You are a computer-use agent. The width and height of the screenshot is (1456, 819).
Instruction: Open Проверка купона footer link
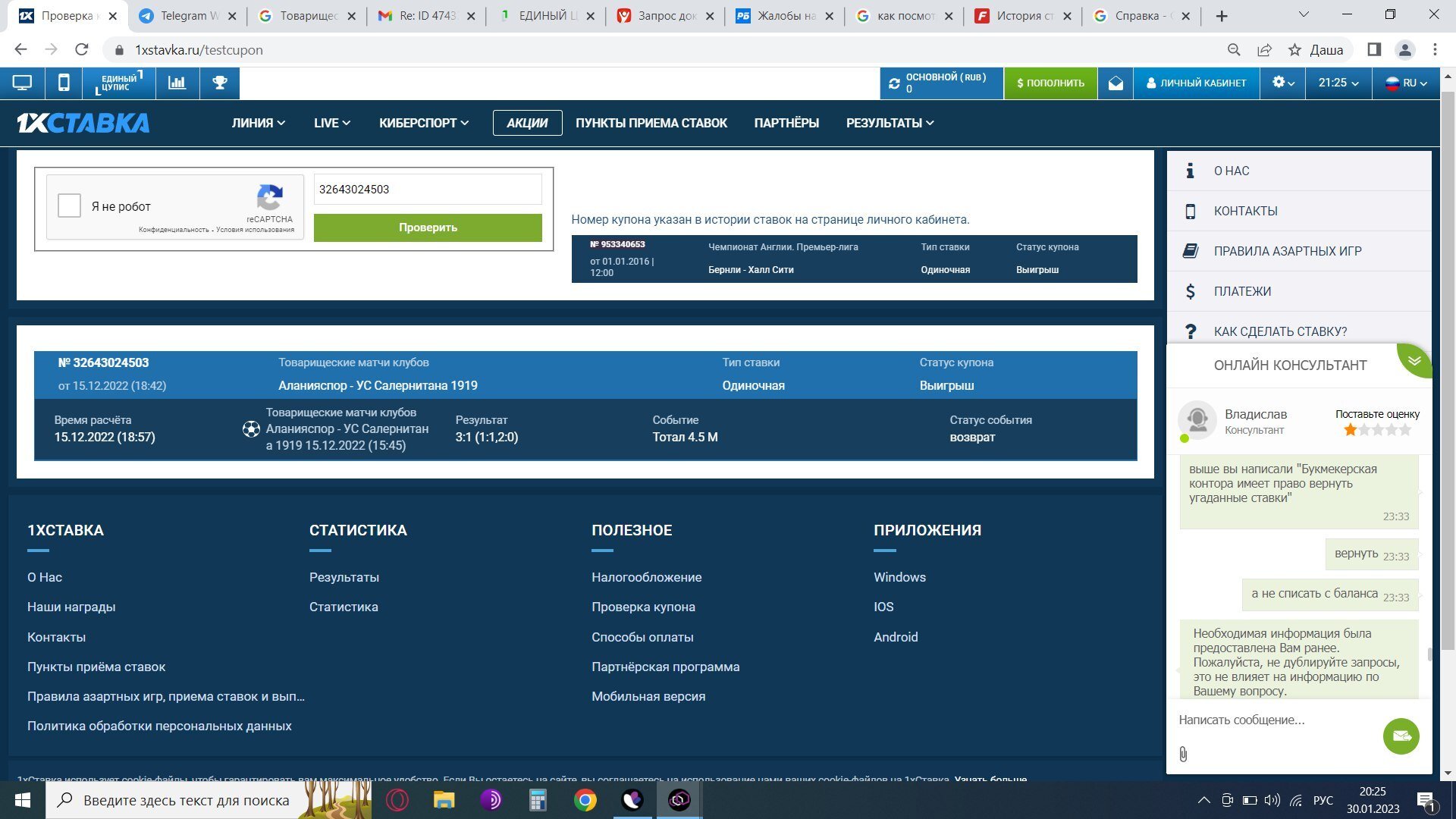(643, 607)
